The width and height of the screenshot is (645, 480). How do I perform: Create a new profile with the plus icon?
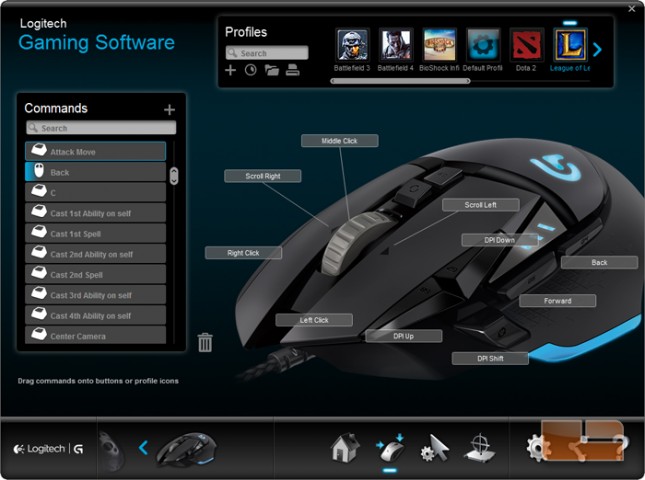pos(230,70)
